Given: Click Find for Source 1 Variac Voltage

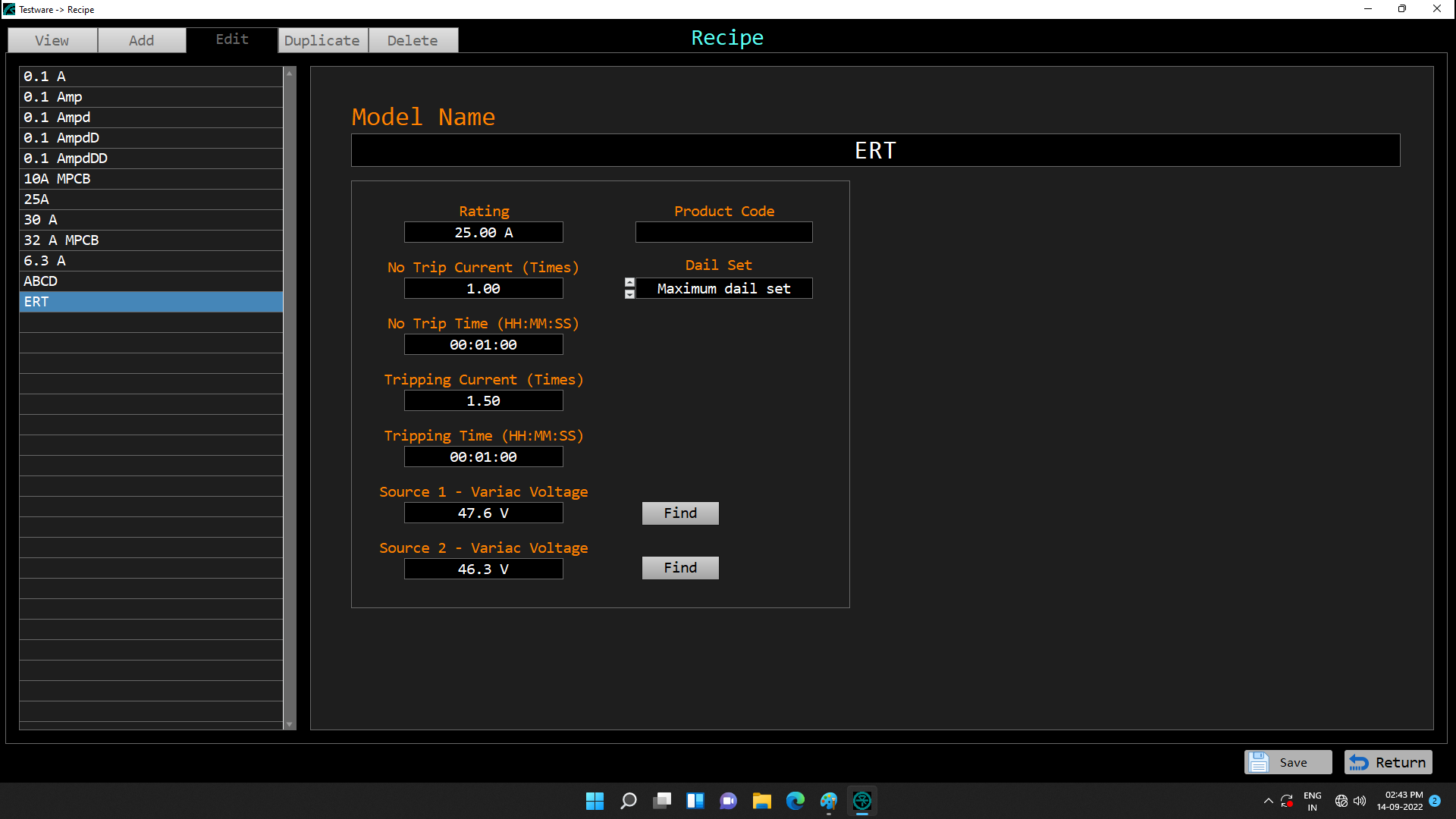Looking at the screenshot, I should (x=680, y=513).
